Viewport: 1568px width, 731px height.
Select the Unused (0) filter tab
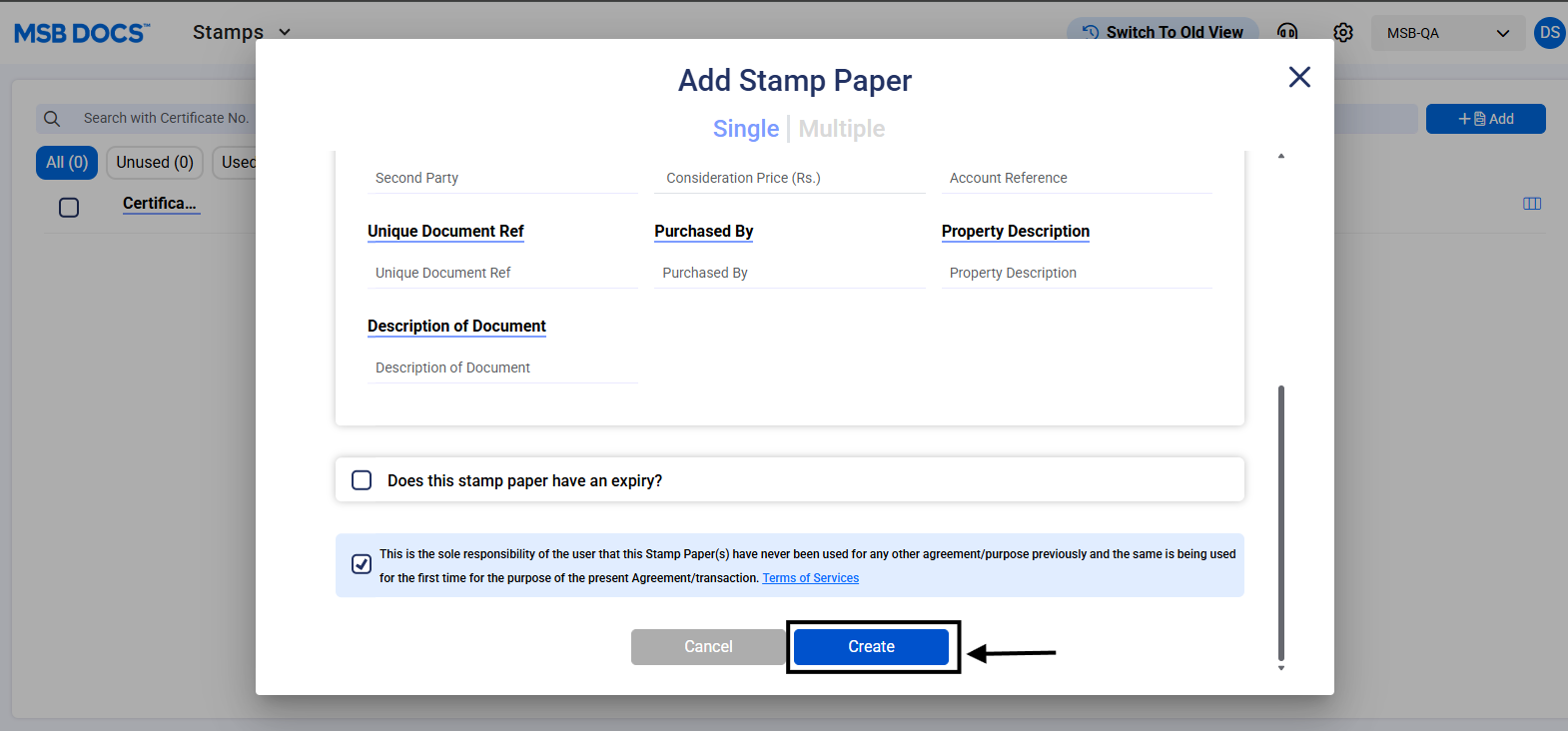click(155, 162)
